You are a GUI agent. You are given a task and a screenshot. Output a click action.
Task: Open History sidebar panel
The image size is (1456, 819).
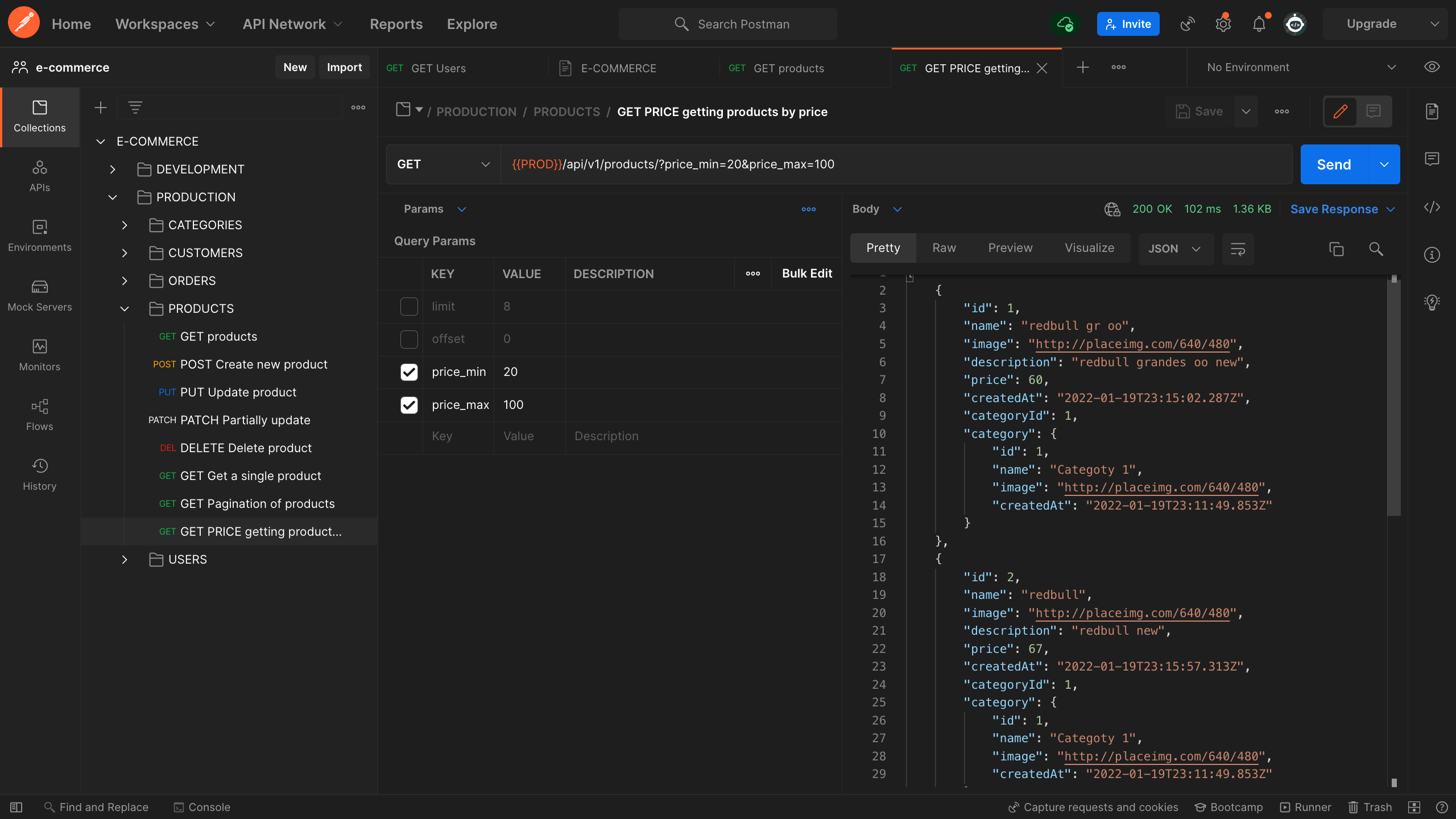40,475
